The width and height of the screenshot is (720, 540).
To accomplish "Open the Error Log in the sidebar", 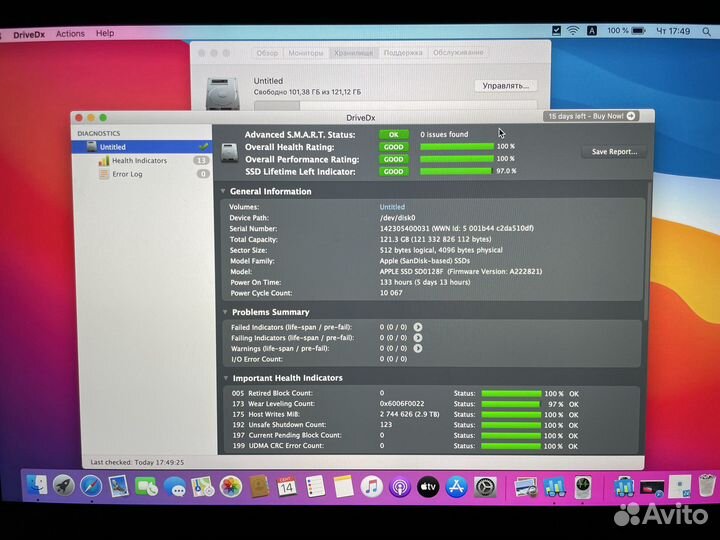I will coord(127,174).
